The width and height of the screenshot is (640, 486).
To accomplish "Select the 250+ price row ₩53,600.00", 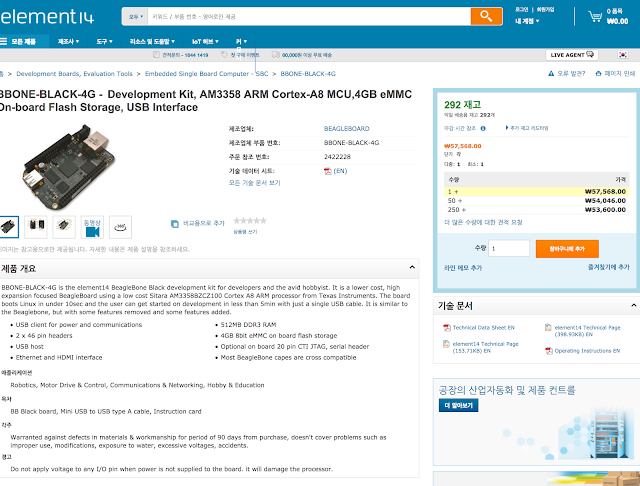I will 536,210.
